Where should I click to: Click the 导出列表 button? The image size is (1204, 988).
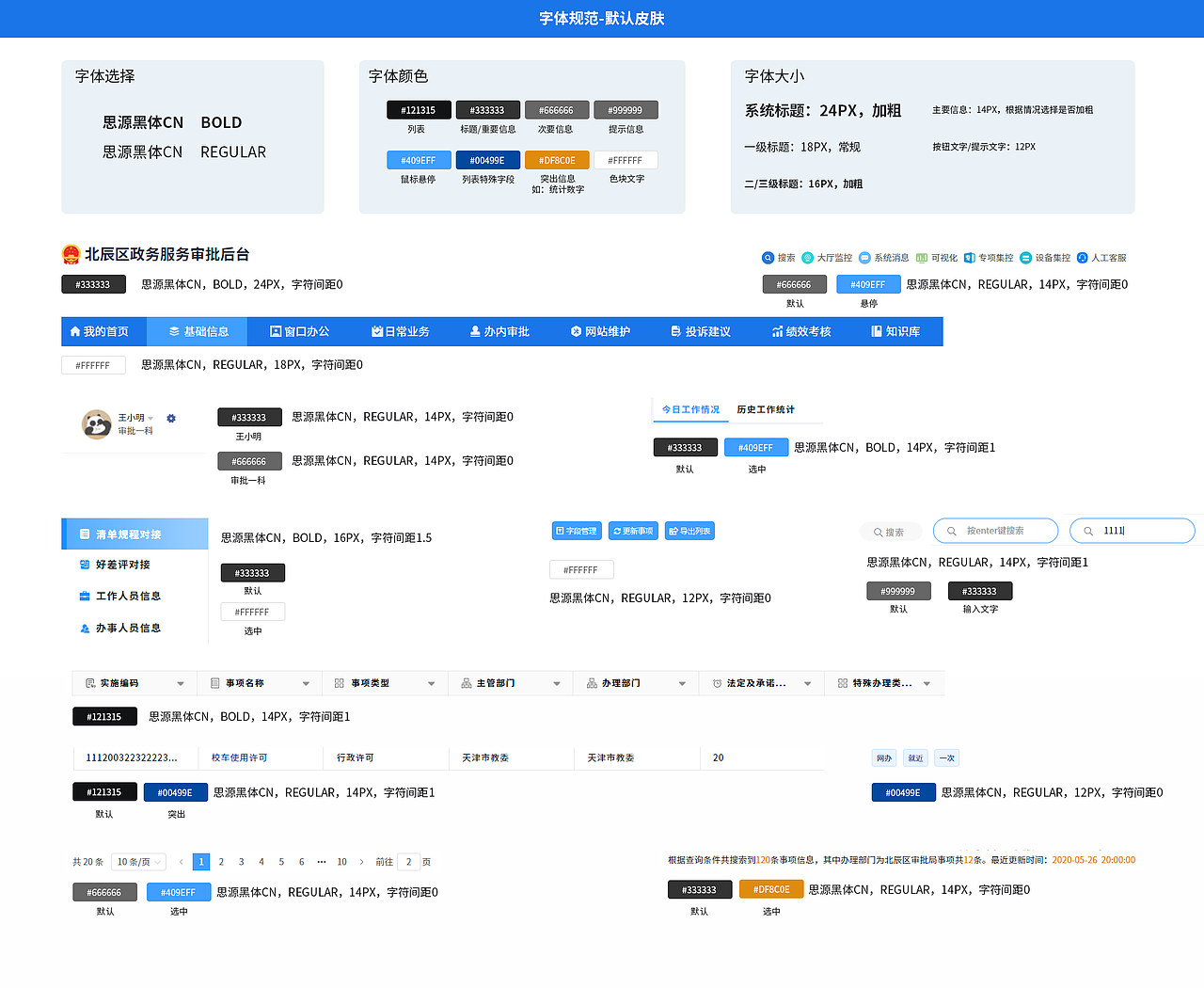point(689,531)
